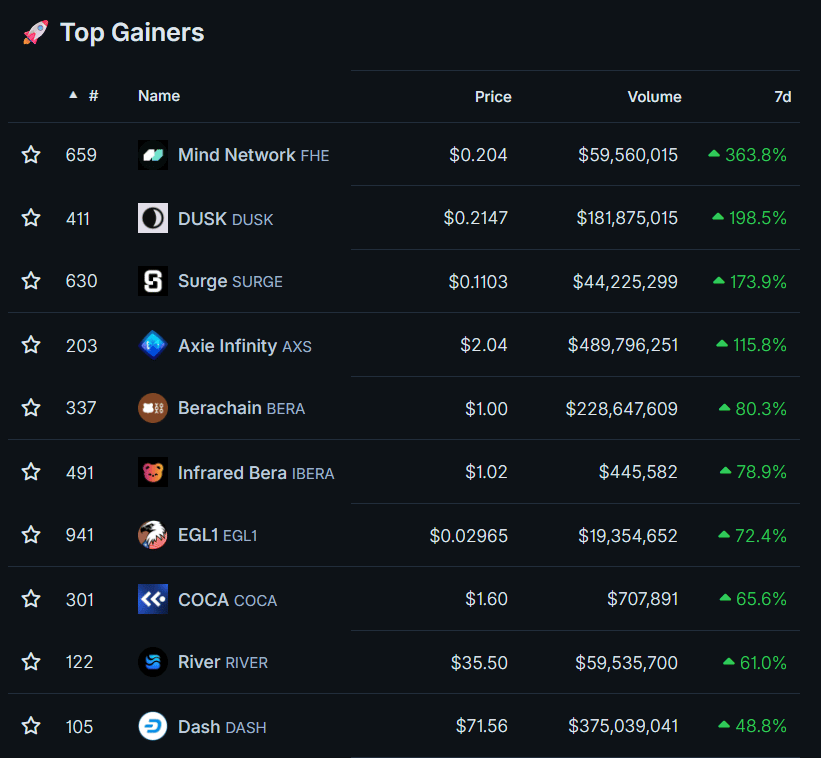This screenshot has height=758, width=821.
Task: Click rank number 659
Action: (81, 155)
